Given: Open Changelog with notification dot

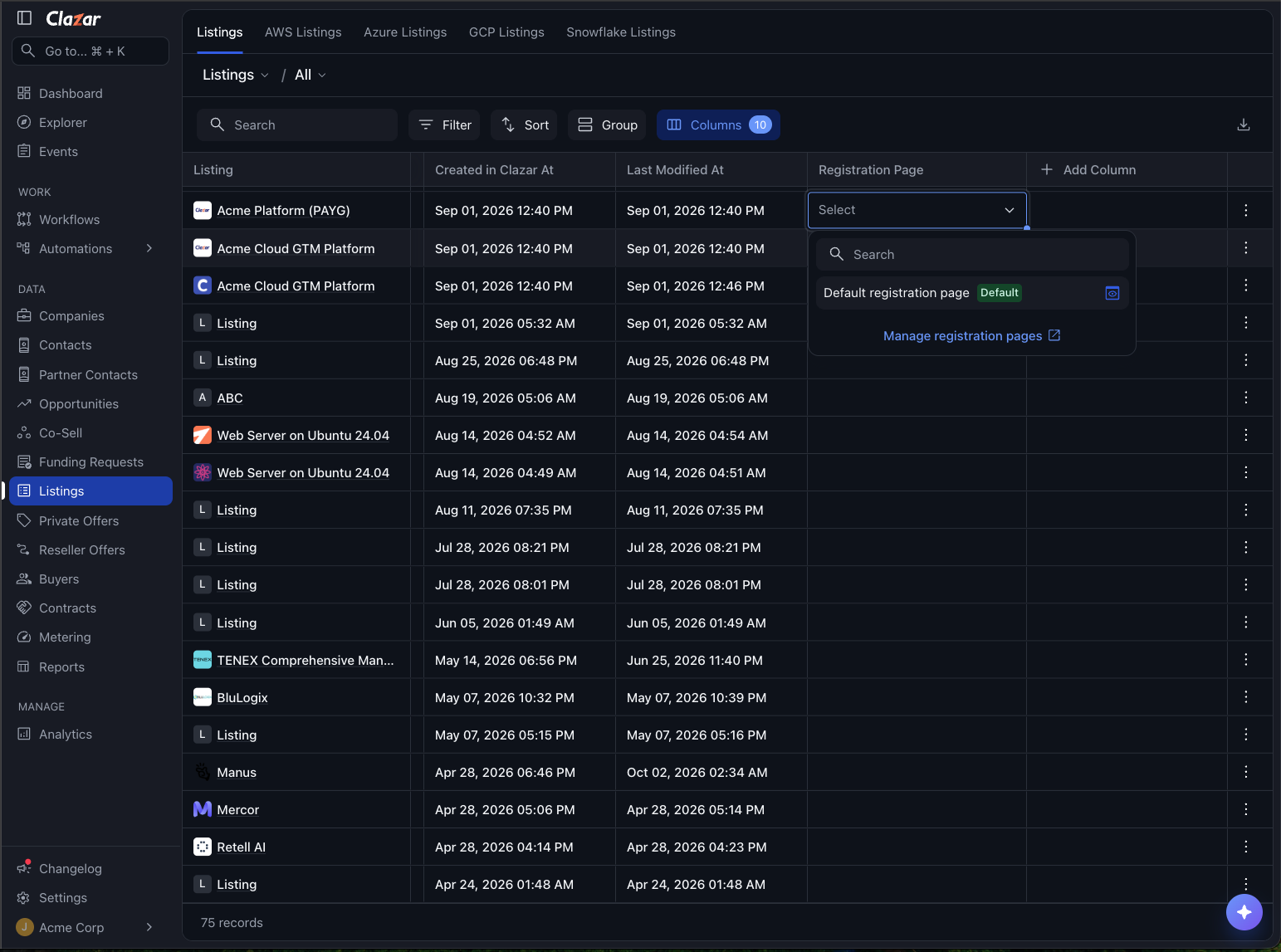Looking at the screenshot, I should point(91,868).
